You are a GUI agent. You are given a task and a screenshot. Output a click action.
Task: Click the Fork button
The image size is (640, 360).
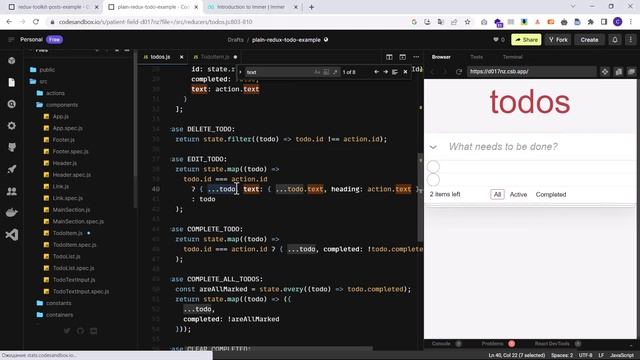tap(558, 40)
